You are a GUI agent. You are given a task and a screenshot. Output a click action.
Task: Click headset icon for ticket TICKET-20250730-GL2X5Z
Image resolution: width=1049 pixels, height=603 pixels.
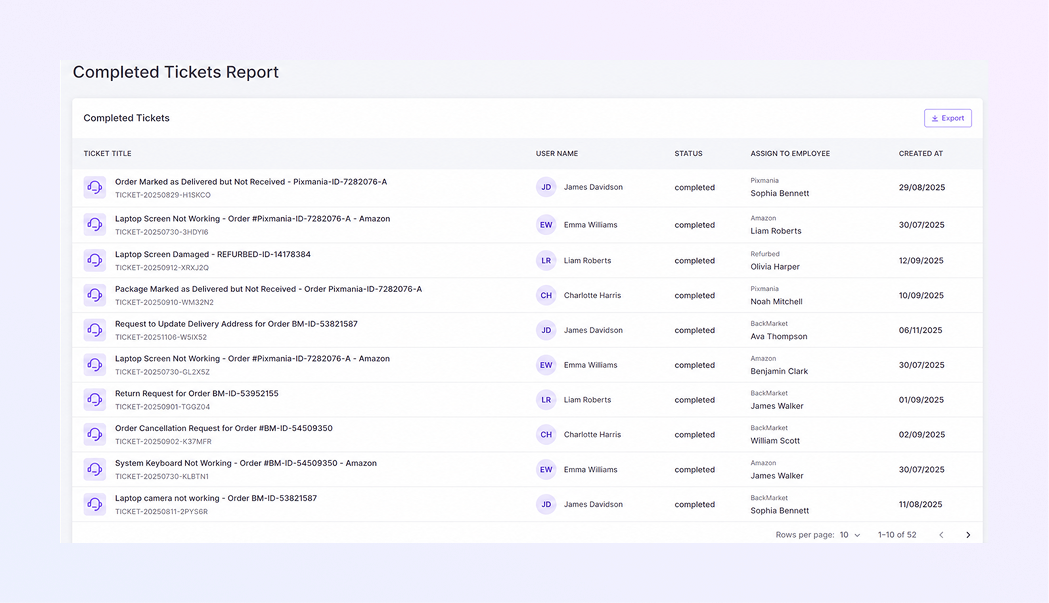coord(94,365)
